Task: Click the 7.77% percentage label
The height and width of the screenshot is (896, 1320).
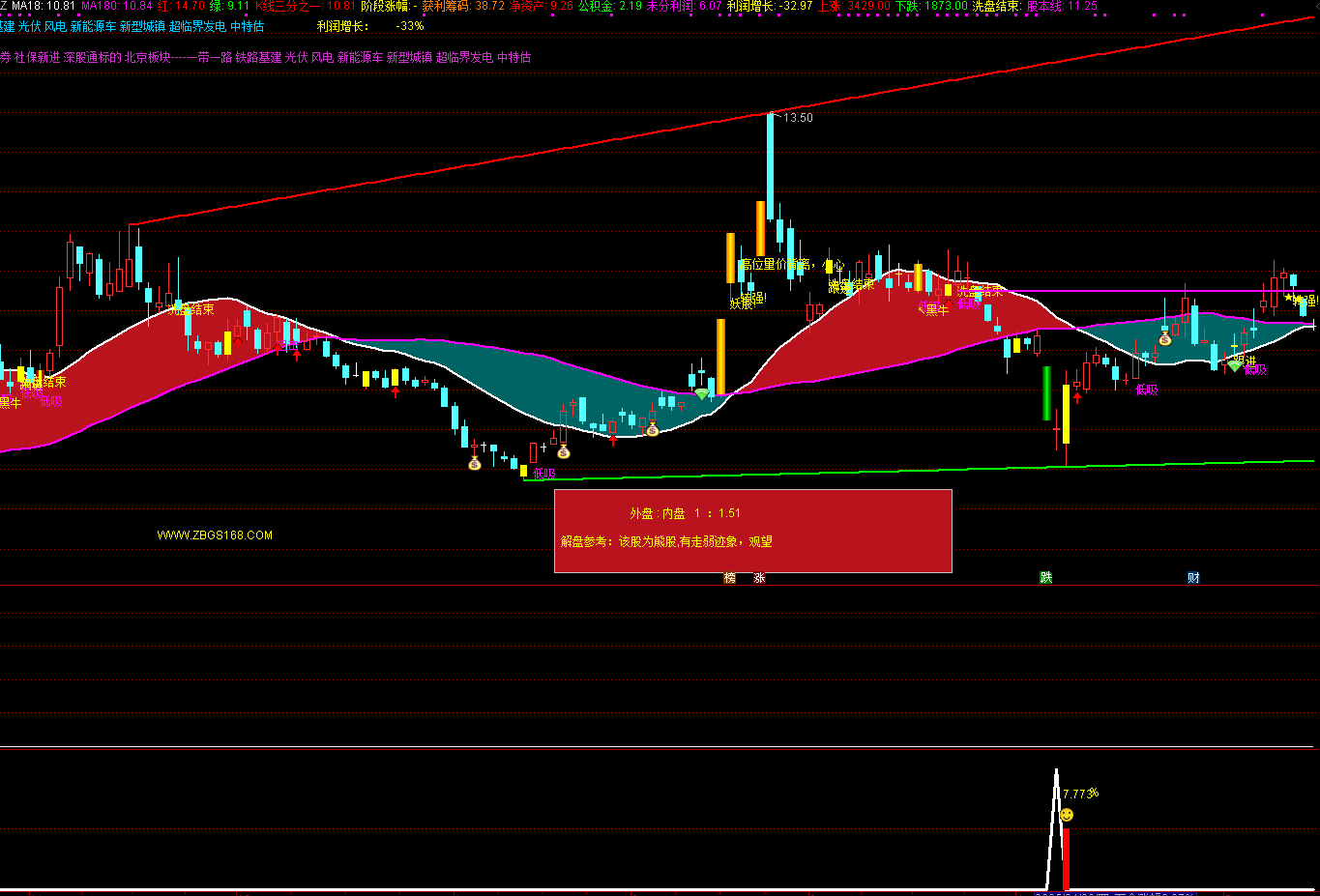Action: (x=1080, y=794)
